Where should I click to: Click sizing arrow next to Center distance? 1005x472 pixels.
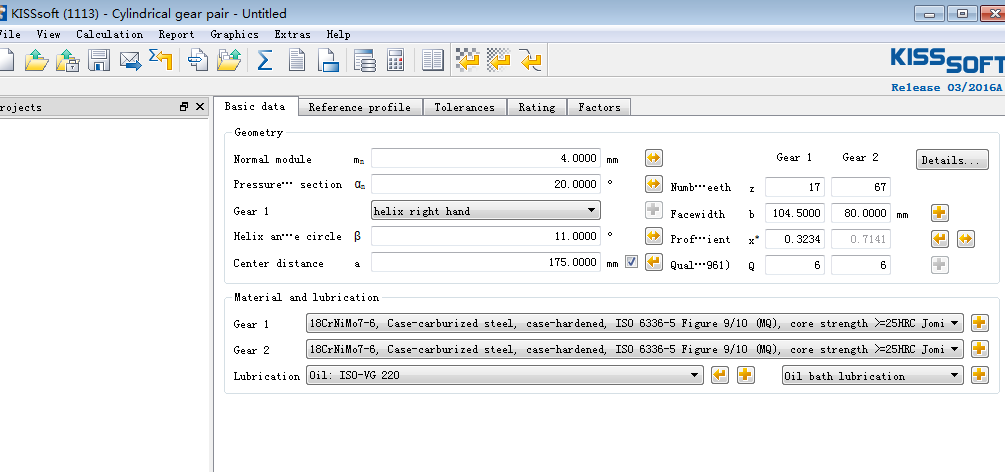click(653, 262)
